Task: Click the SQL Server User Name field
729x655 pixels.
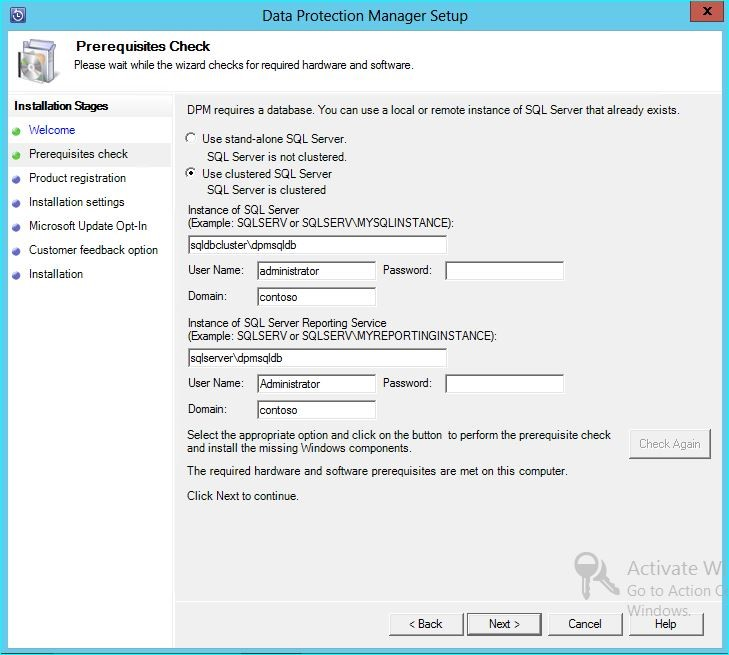Action: (x=316, y=271)
